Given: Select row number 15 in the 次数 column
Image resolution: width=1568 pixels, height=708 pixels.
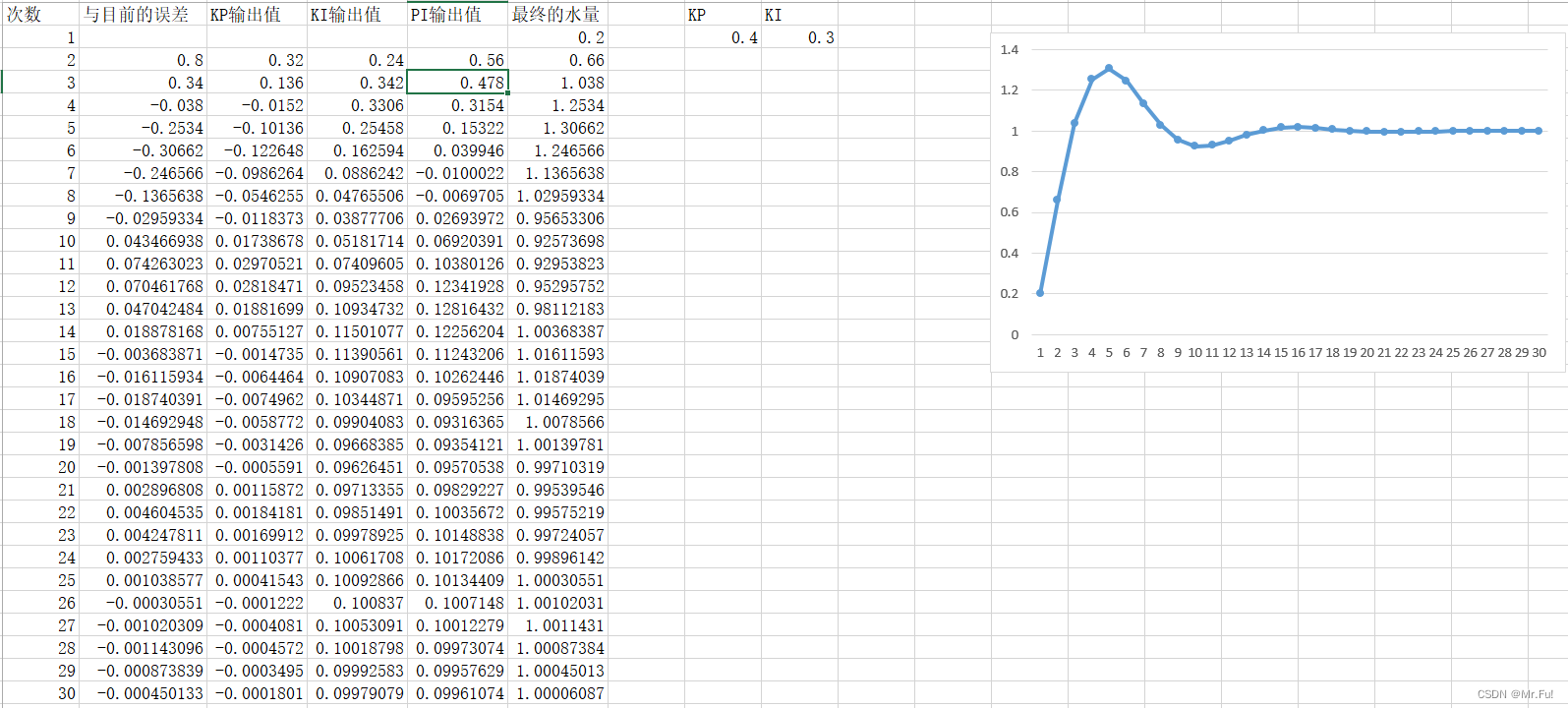Looking at the screenshot, I should (x=40, y=354).
